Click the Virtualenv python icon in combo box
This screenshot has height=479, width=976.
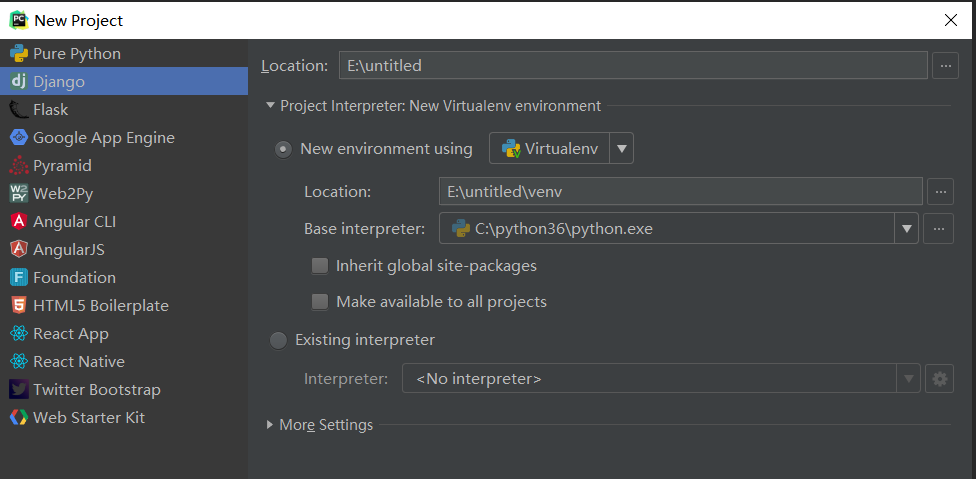coord(511,149)
